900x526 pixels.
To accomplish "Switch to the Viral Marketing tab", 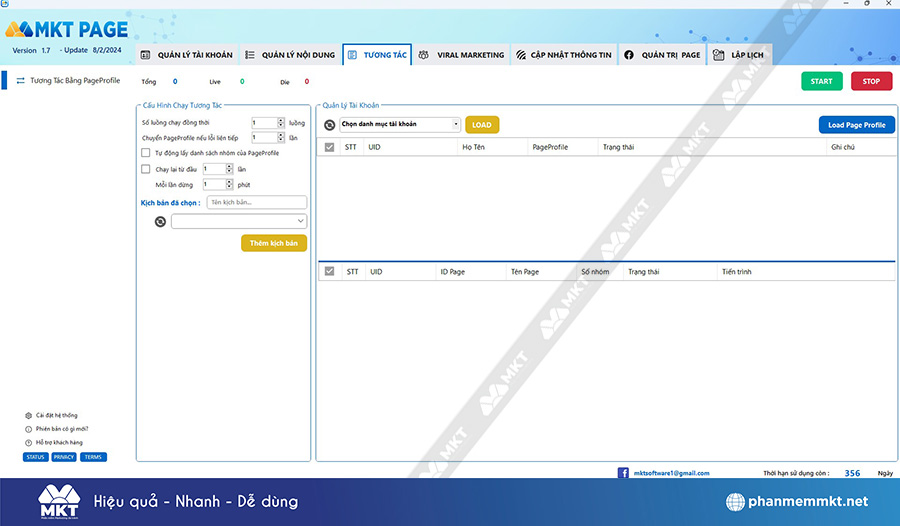I will point(462,55).
